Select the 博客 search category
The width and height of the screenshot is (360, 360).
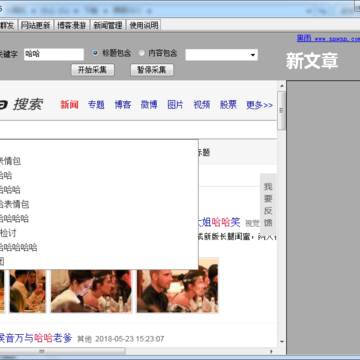click(123, 105)
